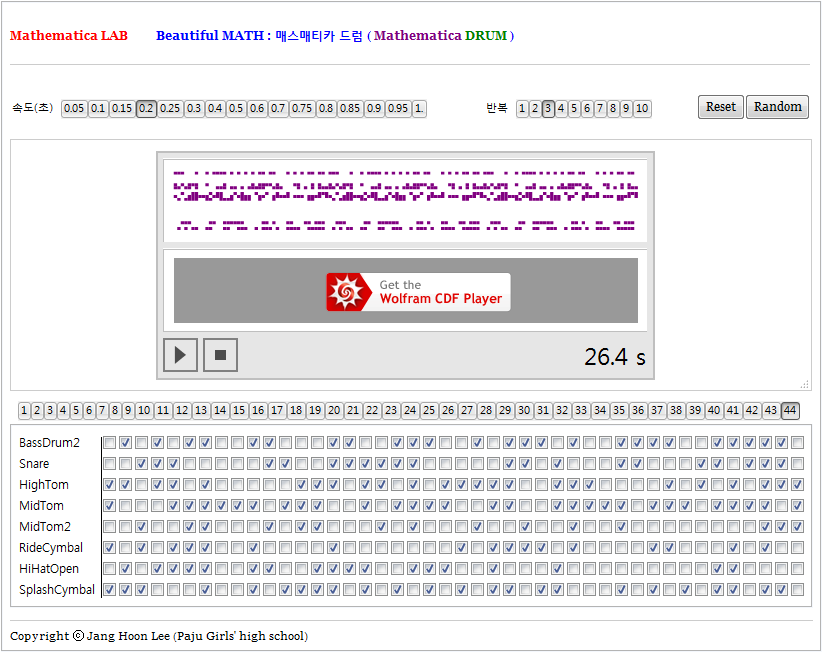
Task: Set speed to 0.5 seconds
Action: (x=236, y=109)
